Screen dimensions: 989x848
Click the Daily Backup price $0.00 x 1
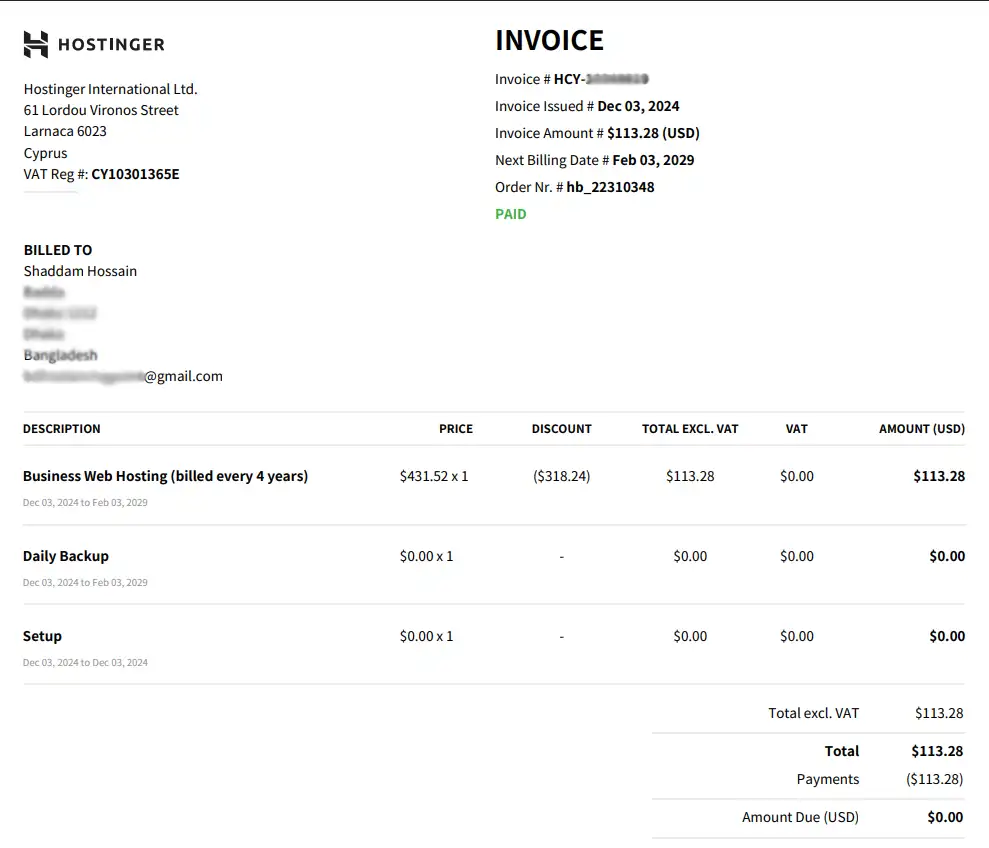(x=426, y=556)
